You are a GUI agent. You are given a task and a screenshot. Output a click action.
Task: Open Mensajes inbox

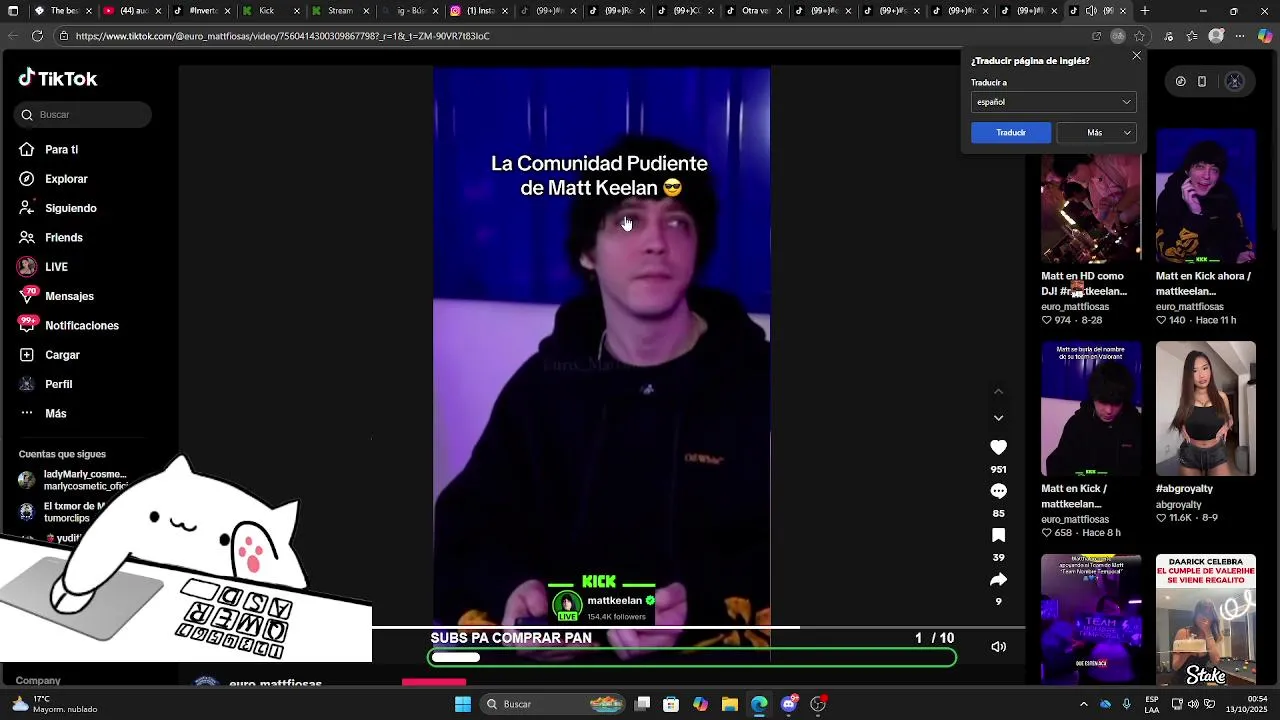coord(69,296)
